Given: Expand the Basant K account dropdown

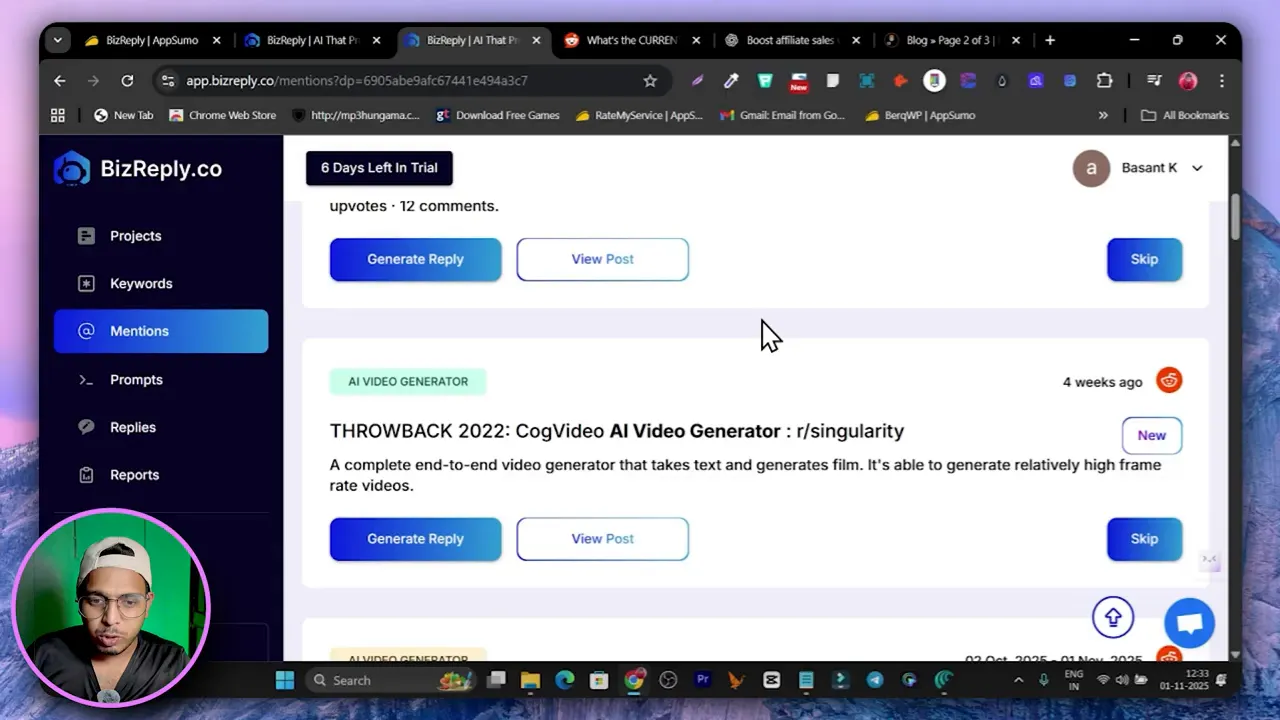Looking at the screenshot, I should click(x=1197, y=168).
